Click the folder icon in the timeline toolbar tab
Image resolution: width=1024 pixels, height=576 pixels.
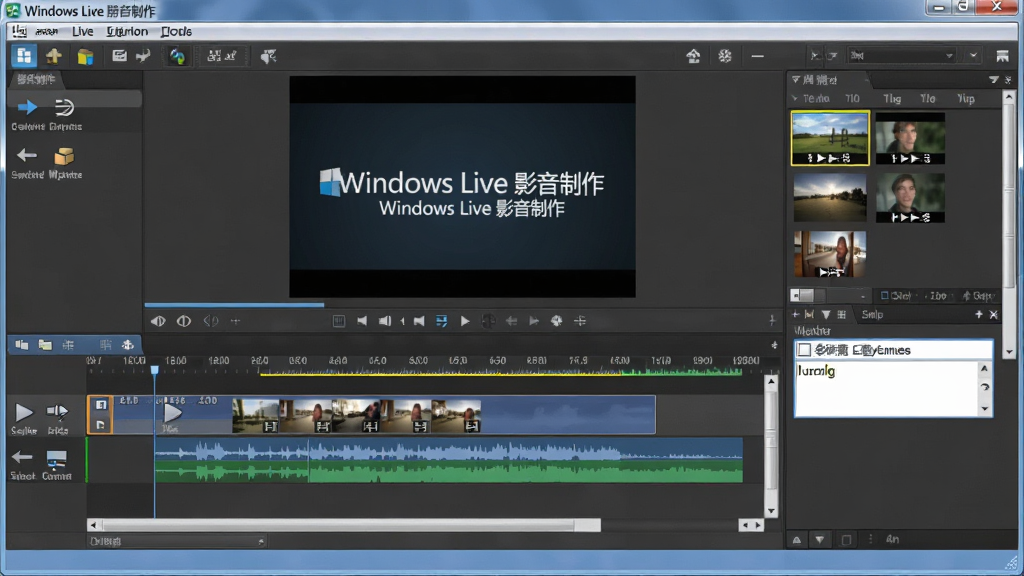click(45, 345)
